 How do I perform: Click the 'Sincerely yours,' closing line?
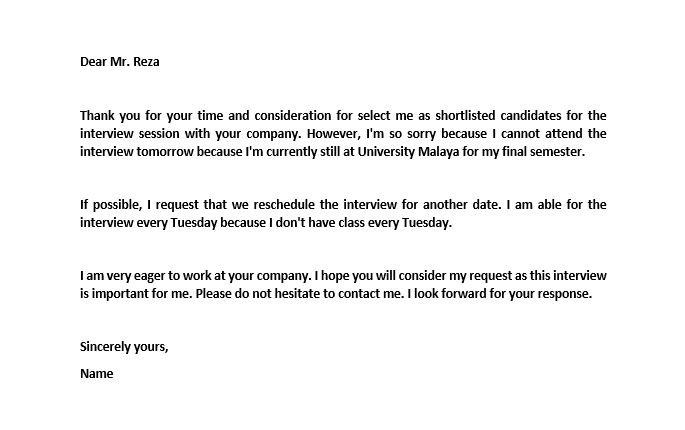124,347
